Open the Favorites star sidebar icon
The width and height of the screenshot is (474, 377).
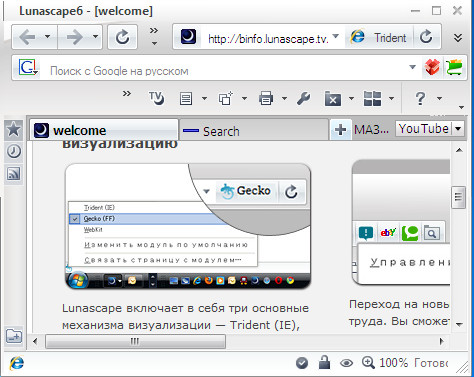pyautogui.click(x=14, y=129)
